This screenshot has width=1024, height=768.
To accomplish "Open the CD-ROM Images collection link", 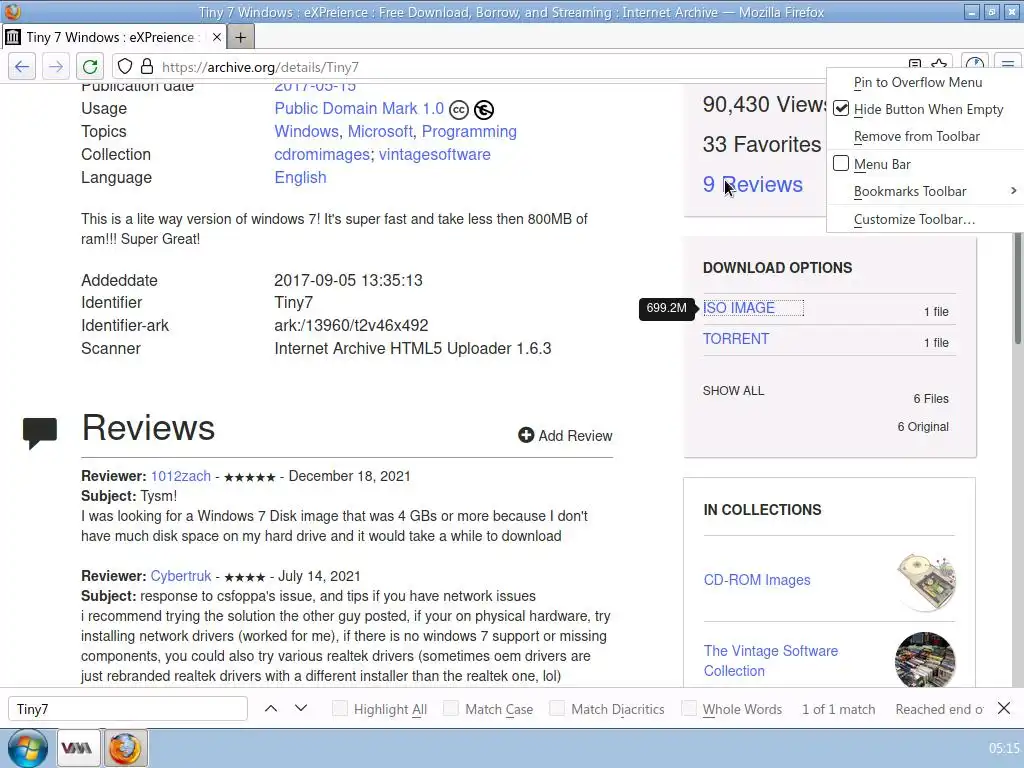I will coord(757,580).
